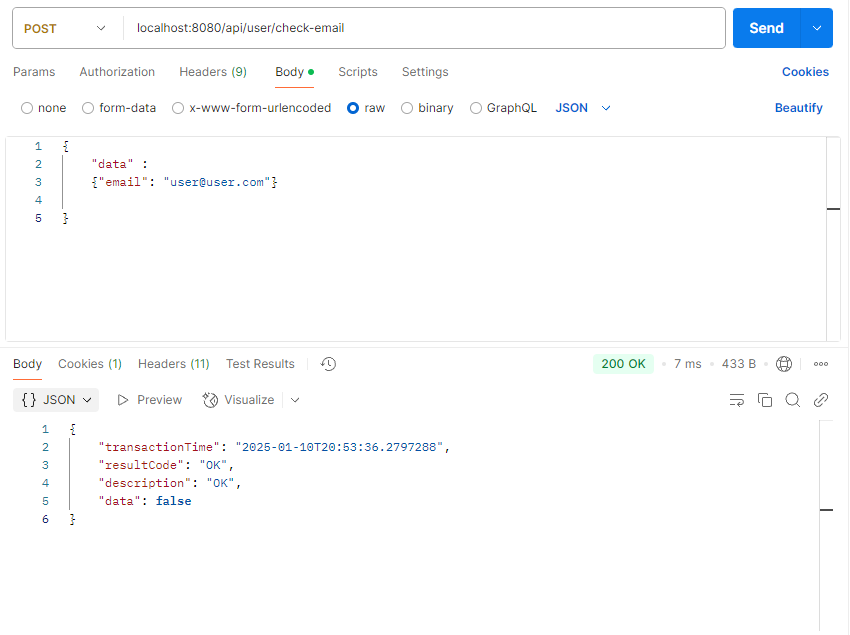This screenshot has width=850, height=635.
Task: Click the response body scrollbar marker
Action: coord(826,510)
